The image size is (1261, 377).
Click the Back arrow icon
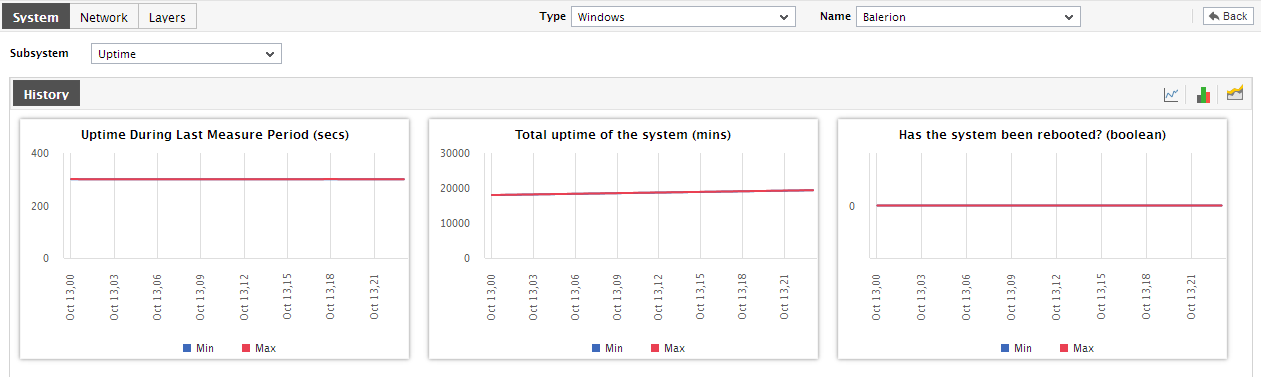coord(1213,16)
